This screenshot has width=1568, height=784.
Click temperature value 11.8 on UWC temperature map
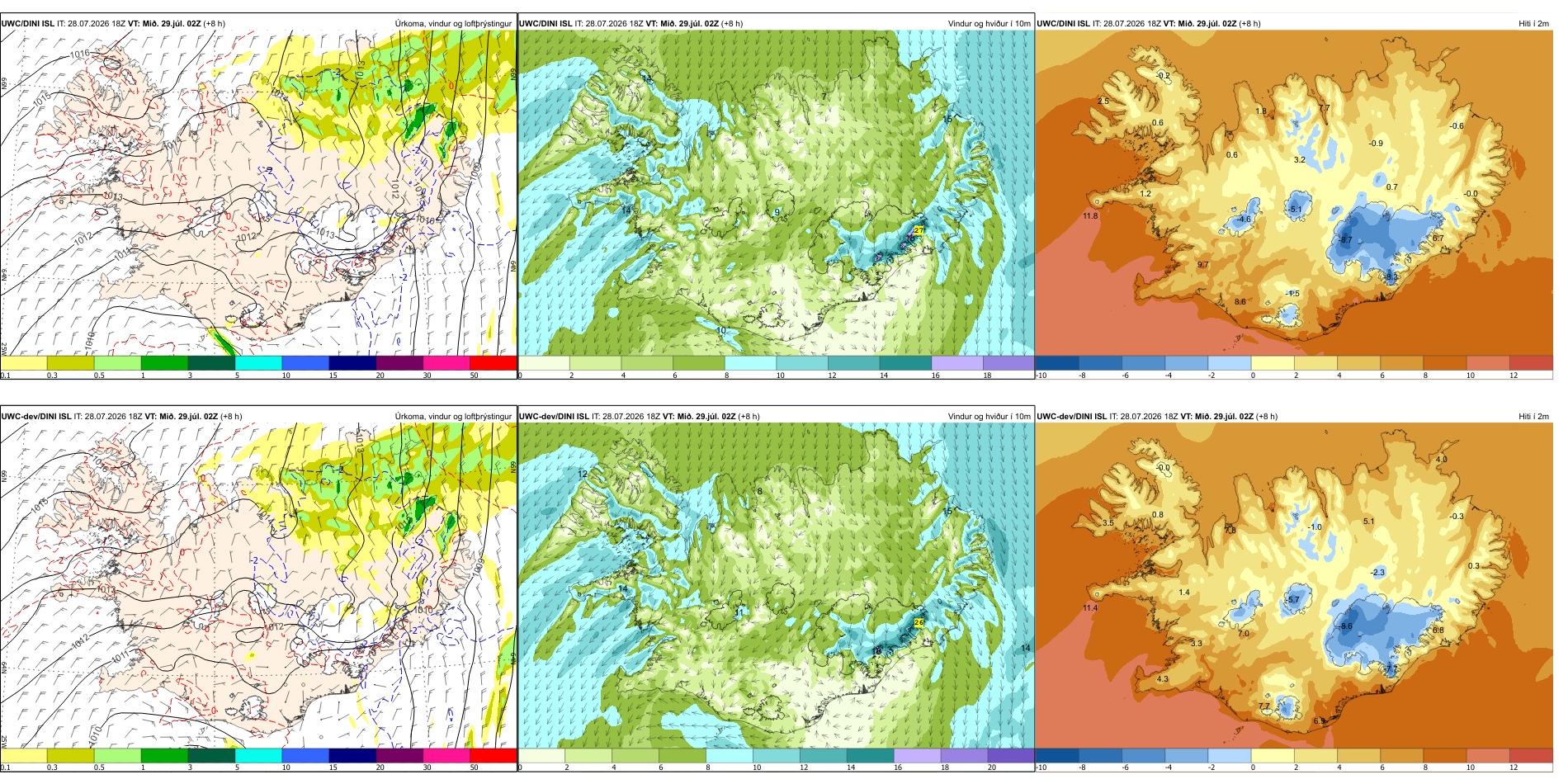1090,216
